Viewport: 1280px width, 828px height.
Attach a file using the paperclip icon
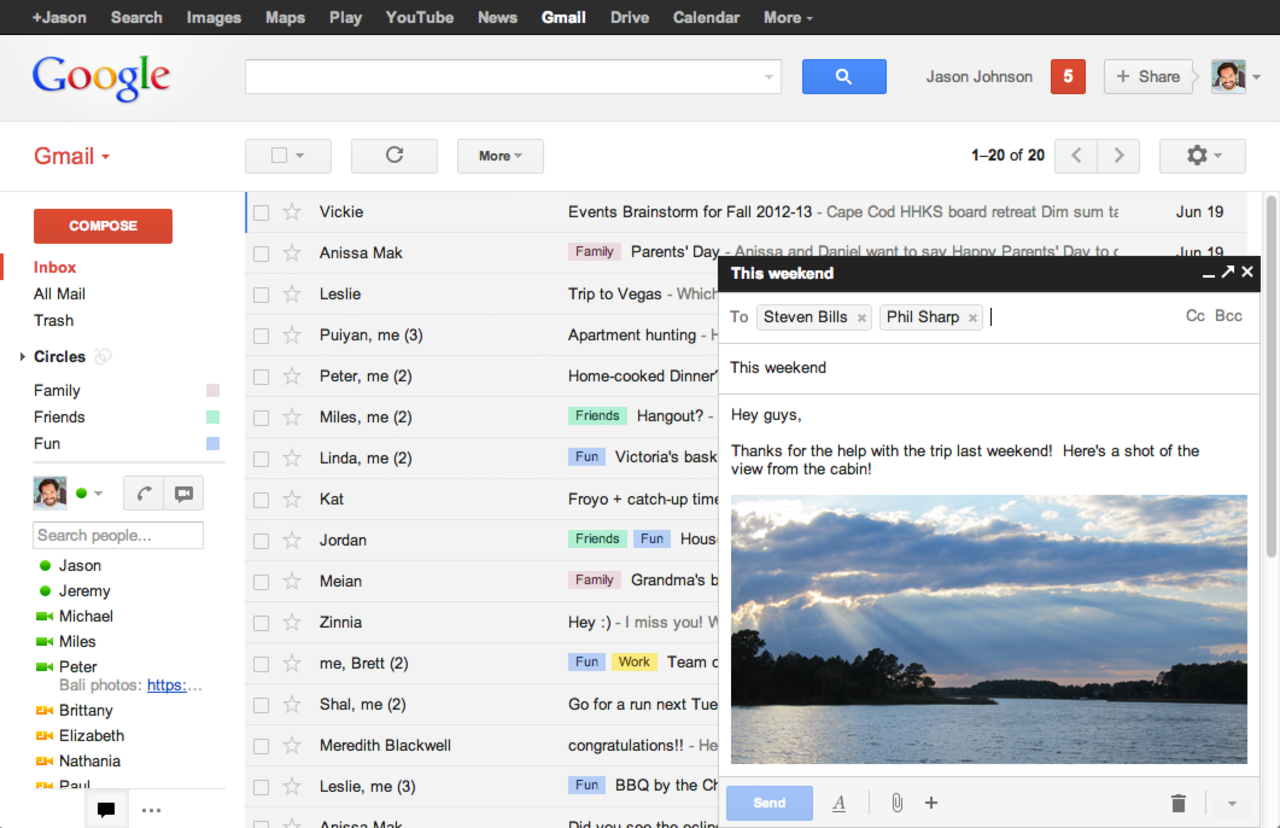coord(896,802)
